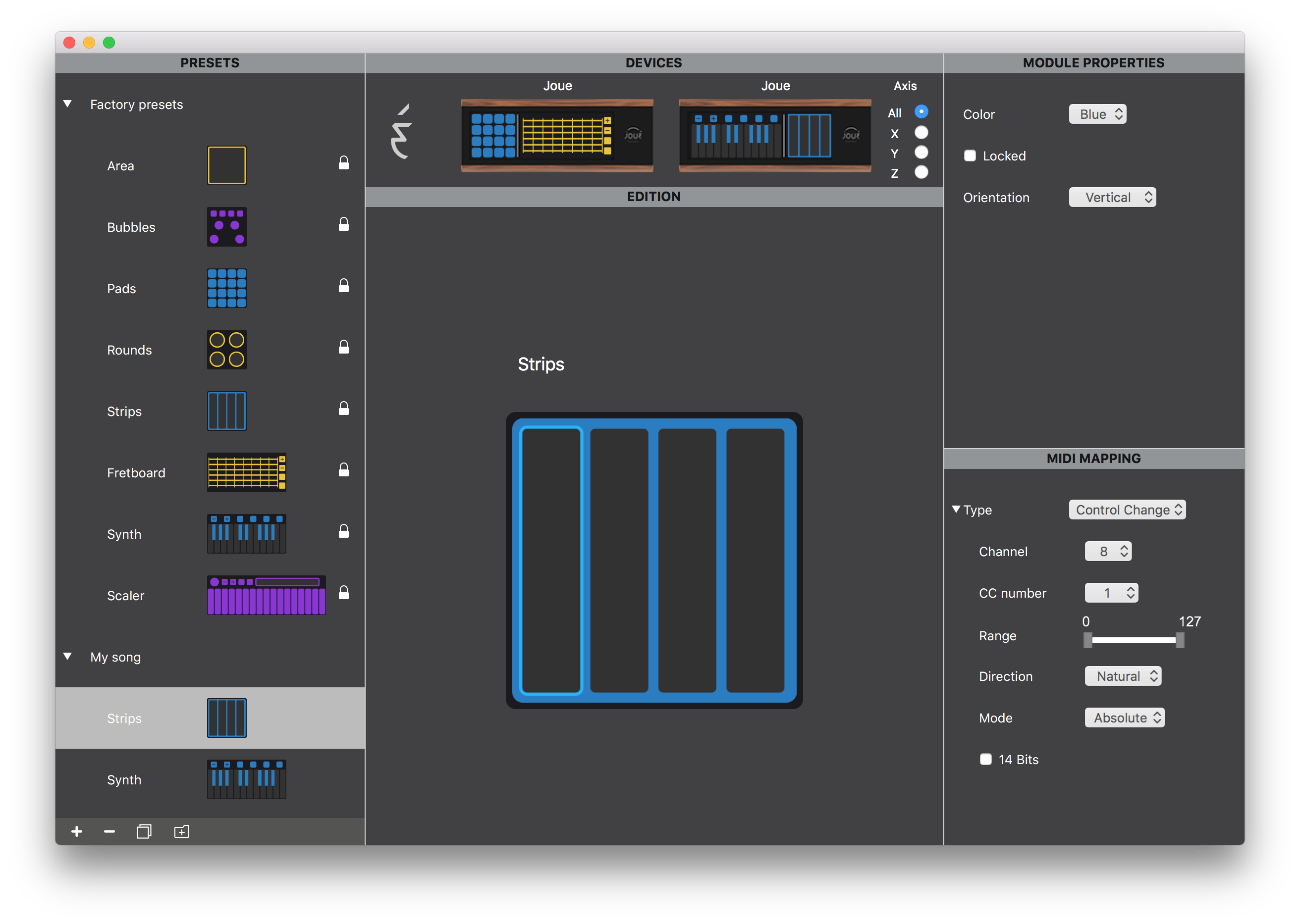Click the duplicate preset icon
Screen dimensions: 1300x924
pyautogui.click(x=144, y=831)
